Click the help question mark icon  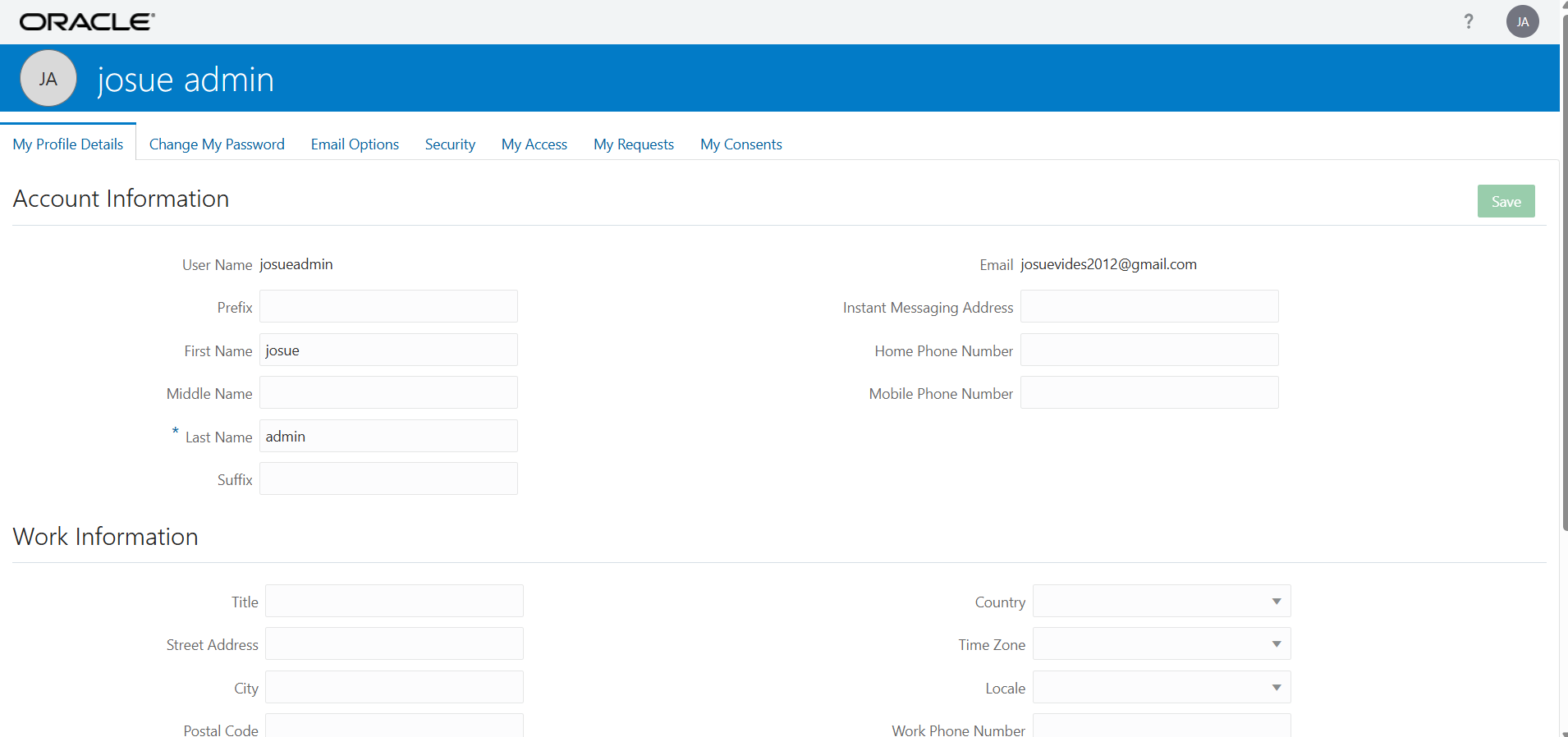1469,21
